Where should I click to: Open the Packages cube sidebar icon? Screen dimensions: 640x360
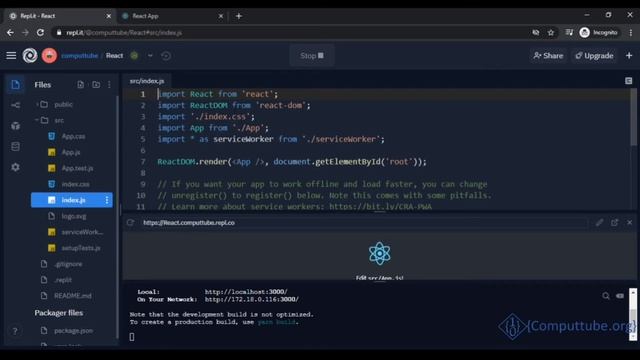coord(16,126)
